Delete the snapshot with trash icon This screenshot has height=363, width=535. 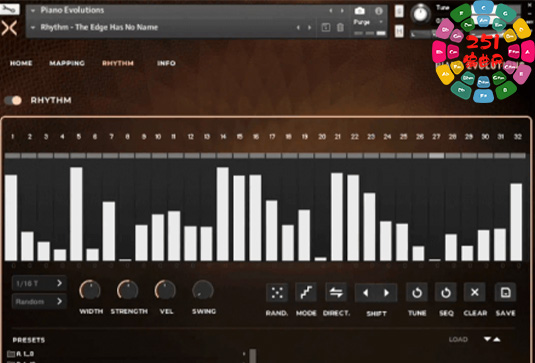(341, 28)
